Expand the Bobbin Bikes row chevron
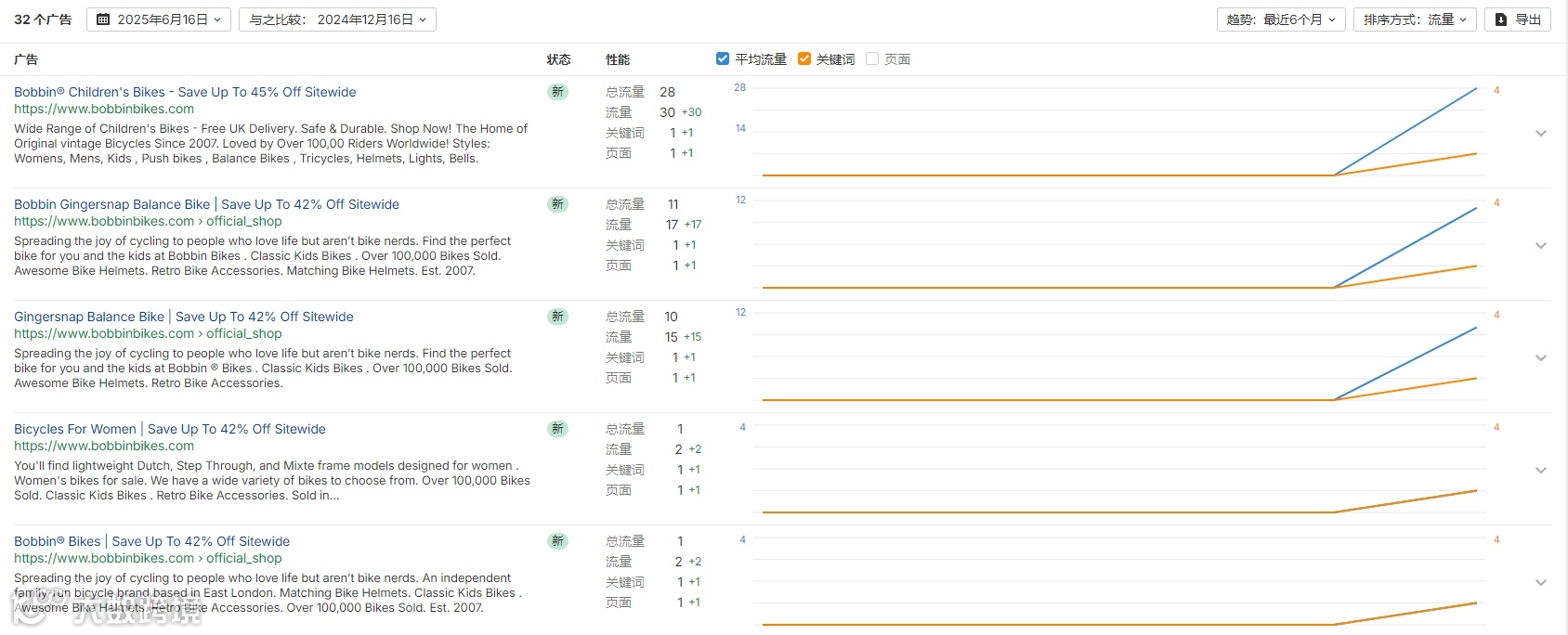 point(1541,583)
